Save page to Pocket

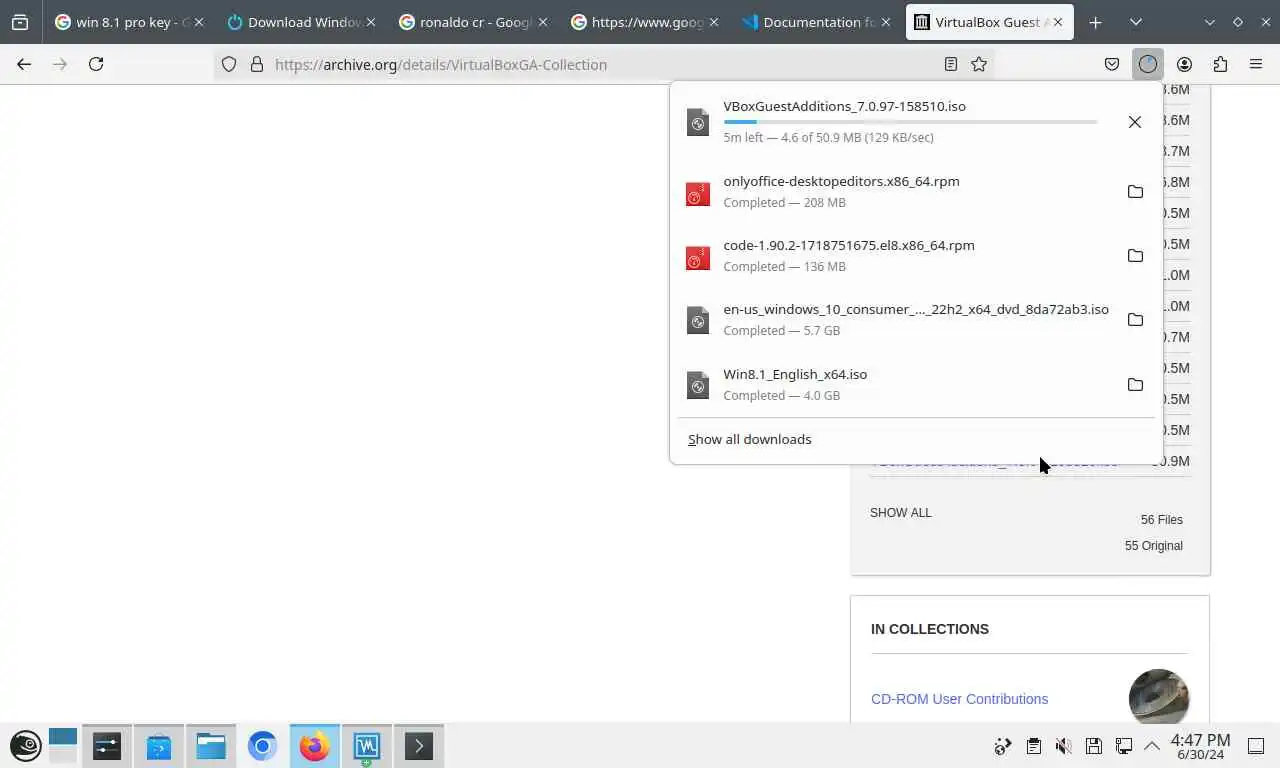tap(1112, 64)
